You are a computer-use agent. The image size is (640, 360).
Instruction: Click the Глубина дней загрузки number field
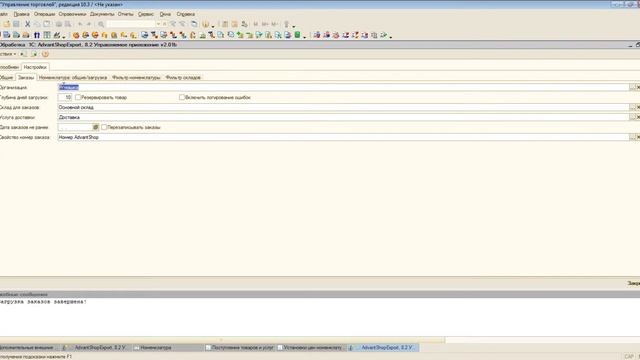pos(65,97)
